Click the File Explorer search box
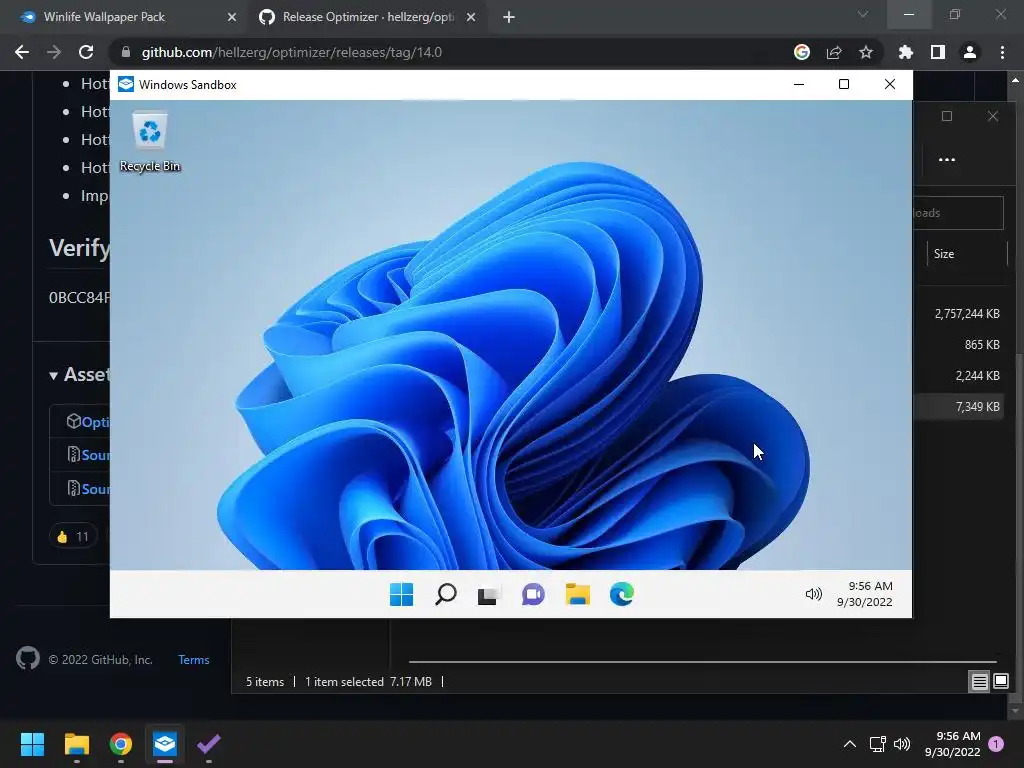 coord(958,213)
